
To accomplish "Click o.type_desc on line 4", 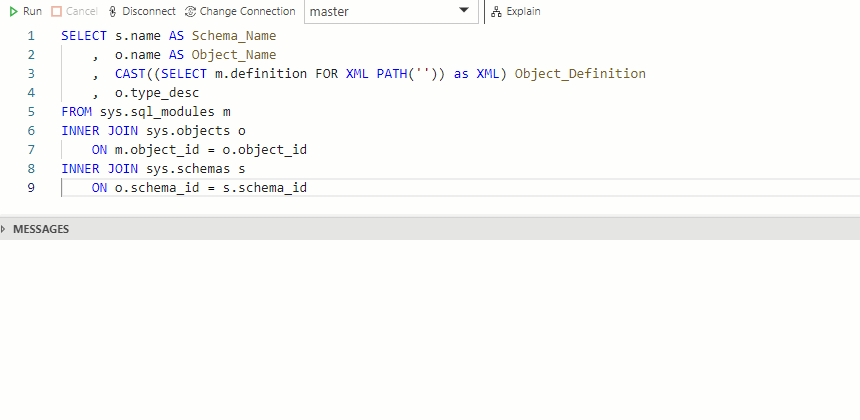I will click(157, 93).
